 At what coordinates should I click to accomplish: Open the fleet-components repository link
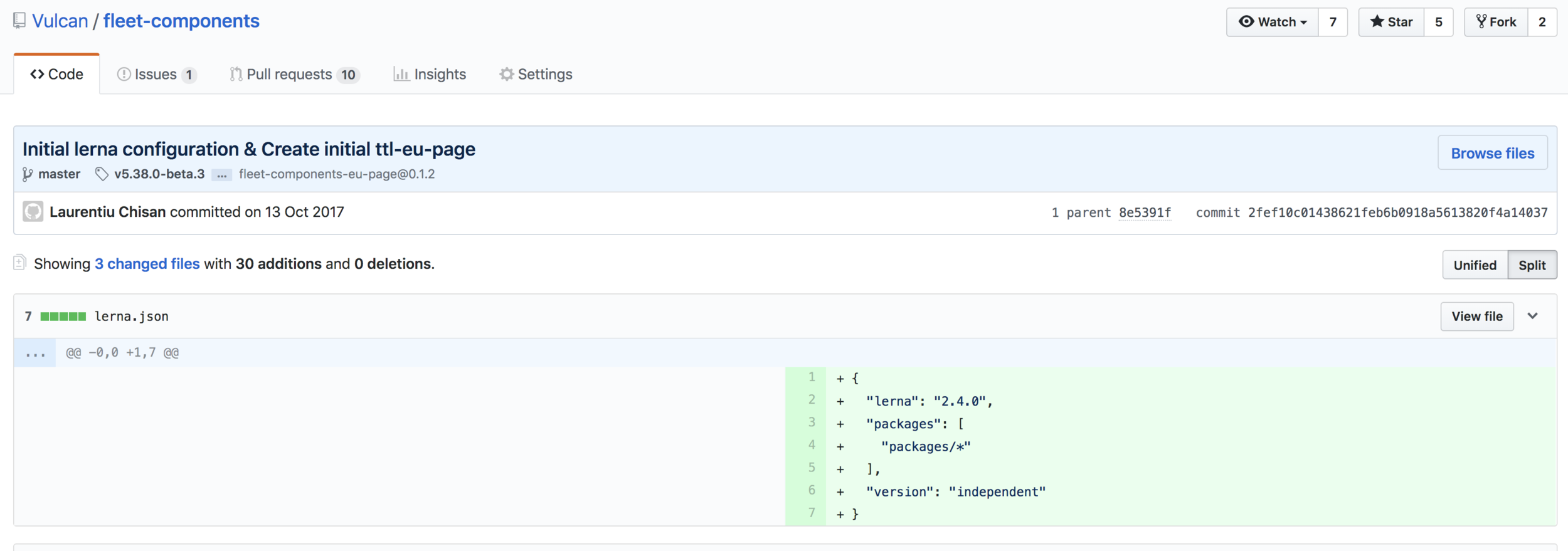click(x=181, y=21)
